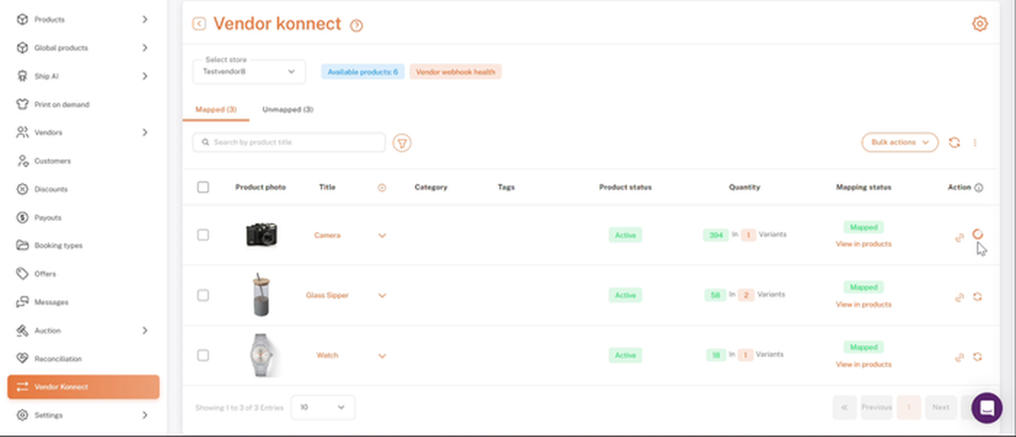1016x437 pixels.
Task: Click View in products for Glass Sipper
Action: [x=863, y=305]
